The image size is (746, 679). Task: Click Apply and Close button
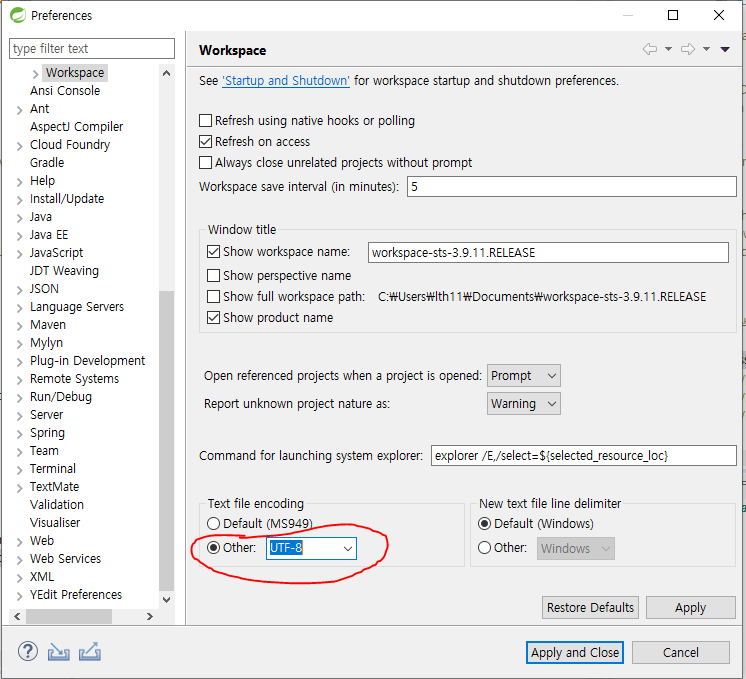tap(575, 652)
